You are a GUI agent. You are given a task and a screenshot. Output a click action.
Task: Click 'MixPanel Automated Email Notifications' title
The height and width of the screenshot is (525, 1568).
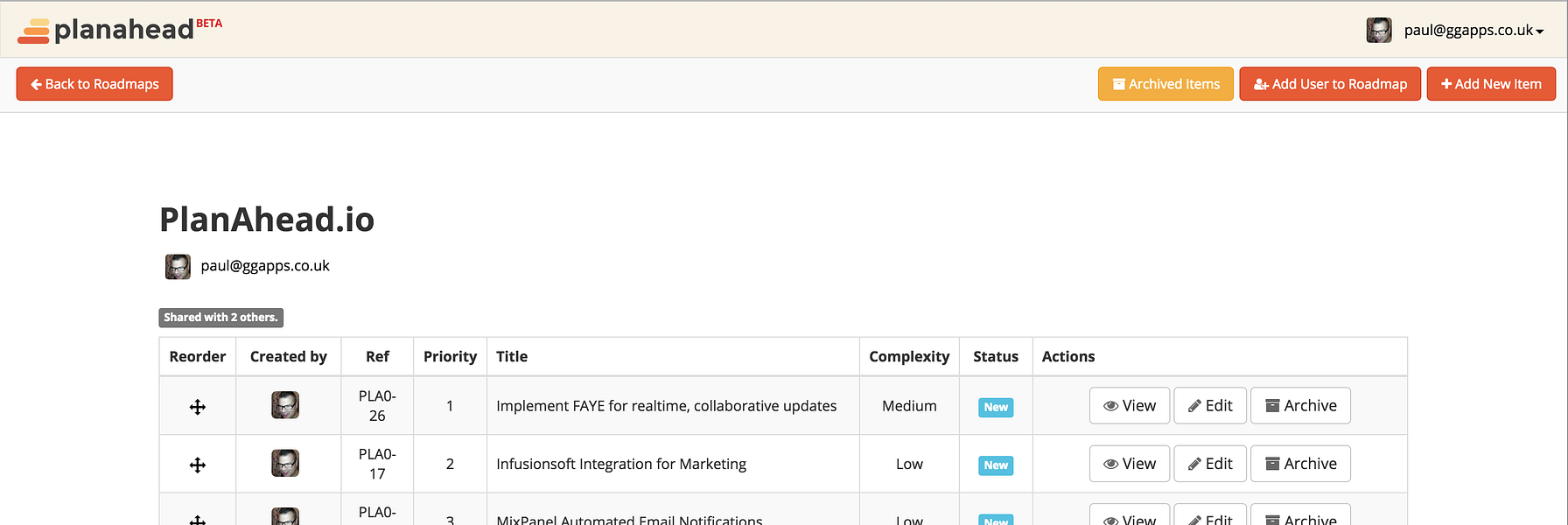click(629, 519)
